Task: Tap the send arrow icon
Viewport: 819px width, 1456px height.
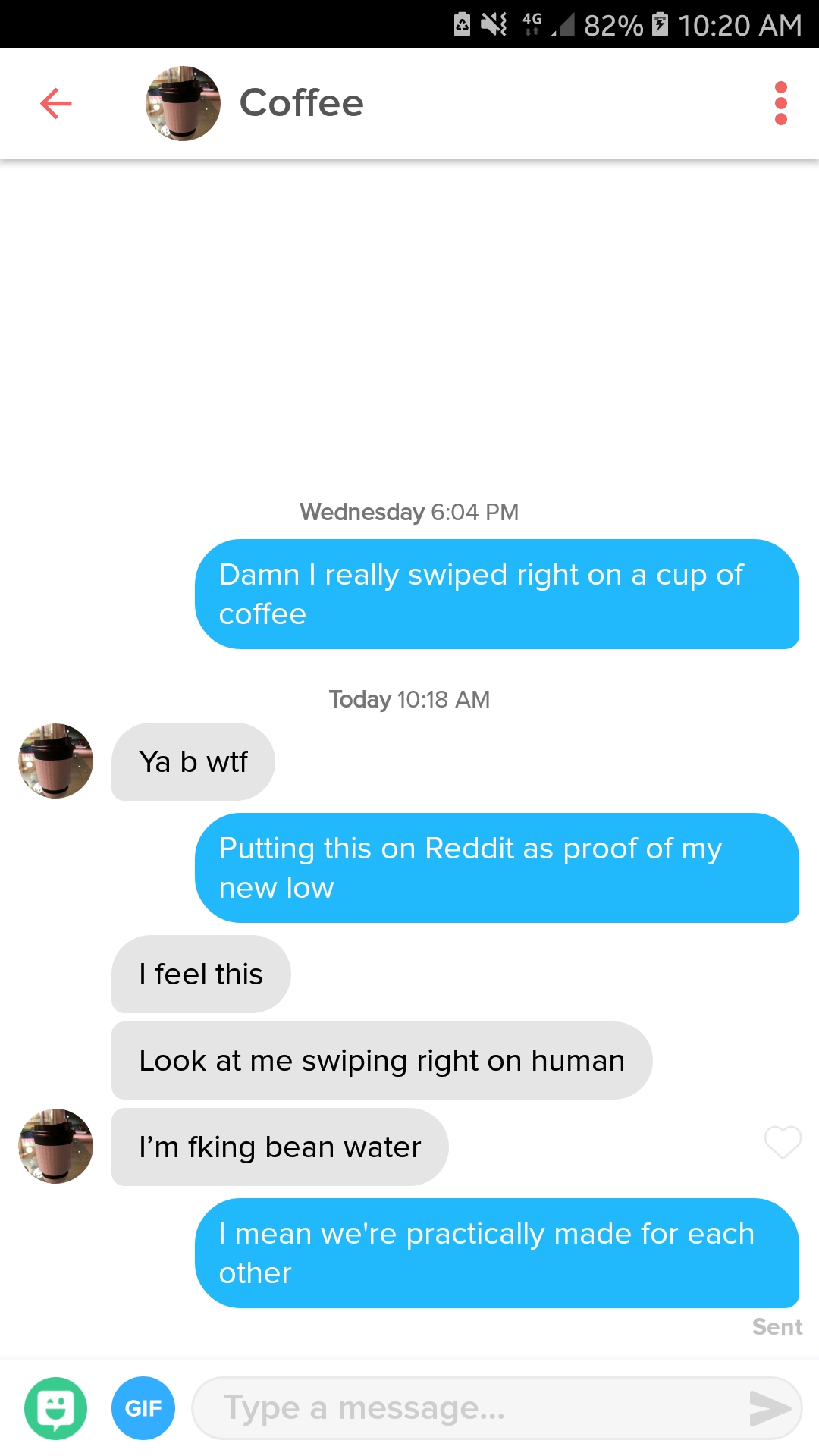Action: click(769, 1409)
